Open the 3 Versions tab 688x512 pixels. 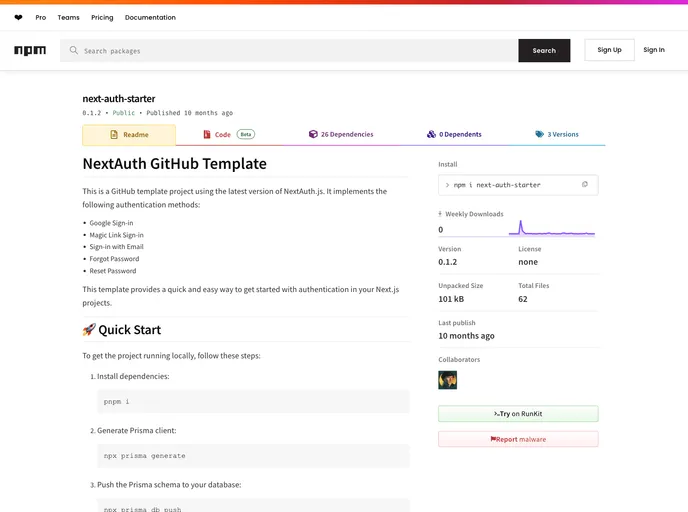[557, 134]
